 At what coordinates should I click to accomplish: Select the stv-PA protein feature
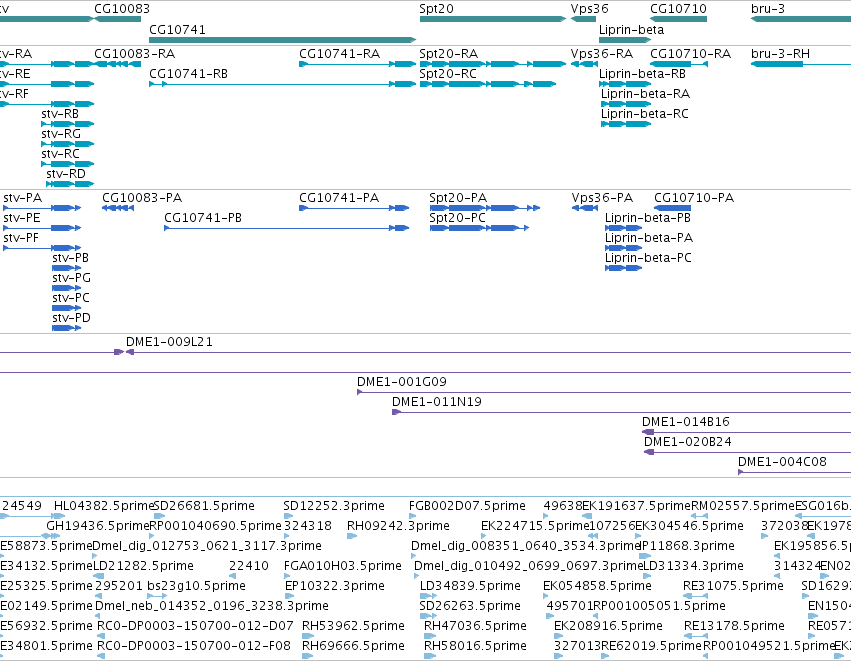[42, 208]
